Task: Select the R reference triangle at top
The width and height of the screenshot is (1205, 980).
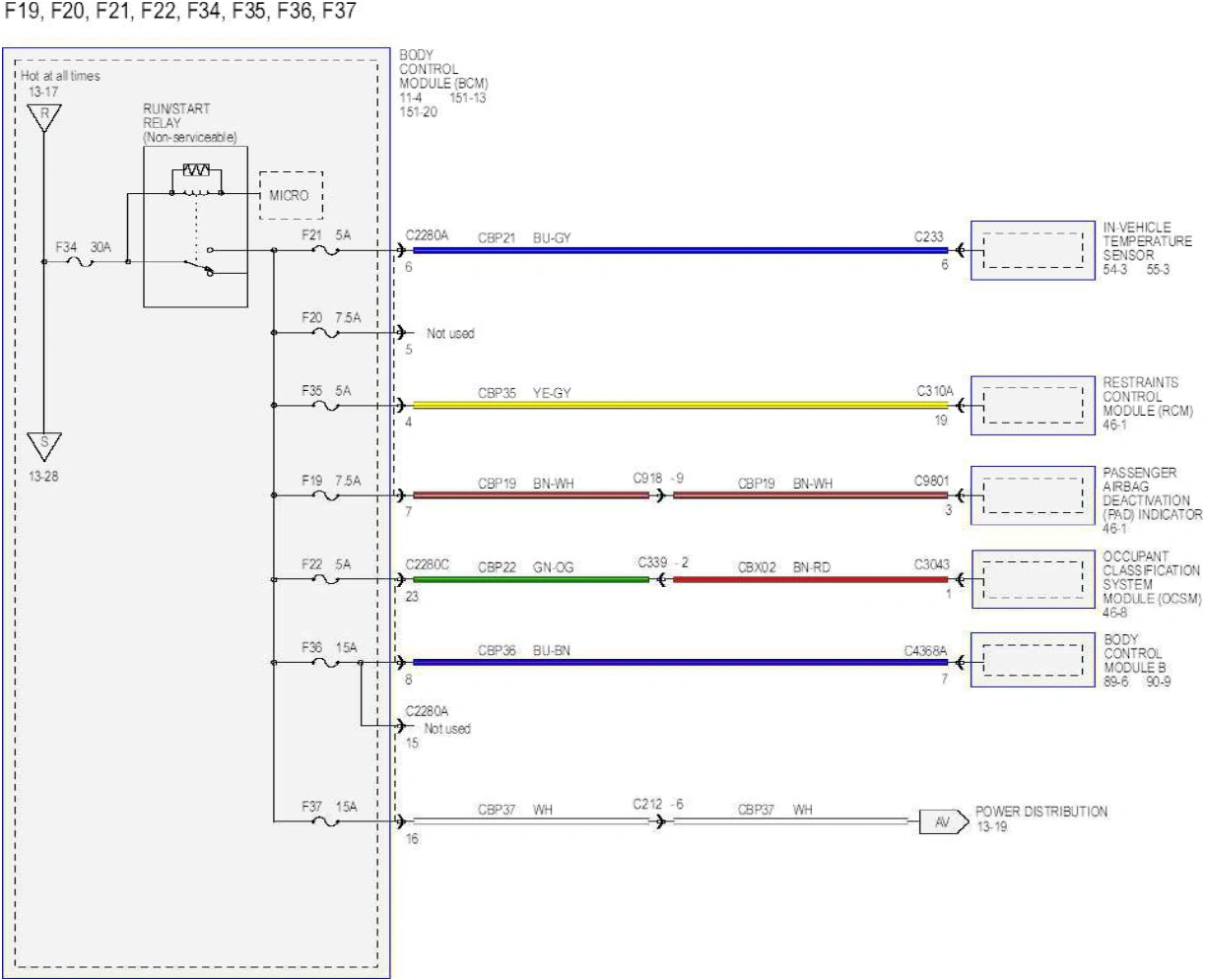Action: tap(43, 116)
